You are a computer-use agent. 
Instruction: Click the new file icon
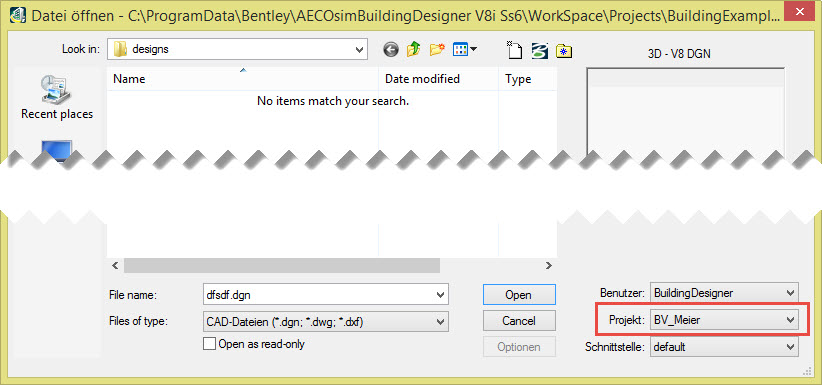point(515,50)
